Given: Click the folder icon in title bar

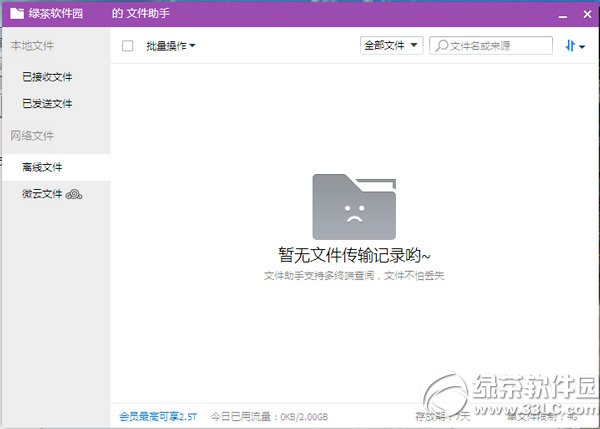Looking at the screenshot, I should pyautogui.click(x=17, y=13).
